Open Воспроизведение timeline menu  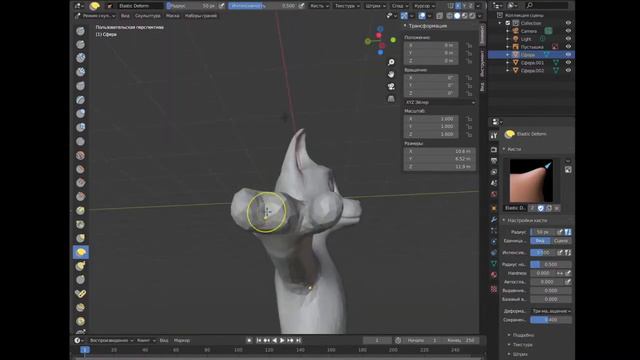[x=111, y=340]
